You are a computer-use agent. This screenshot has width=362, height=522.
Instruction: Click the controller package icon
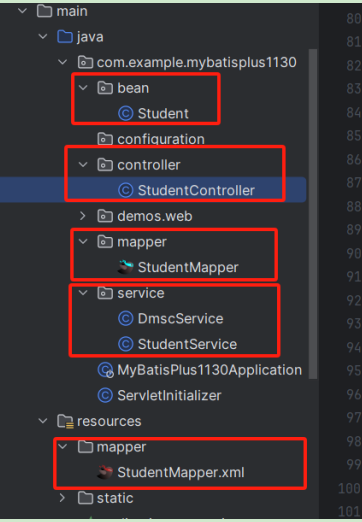point(105,164)
